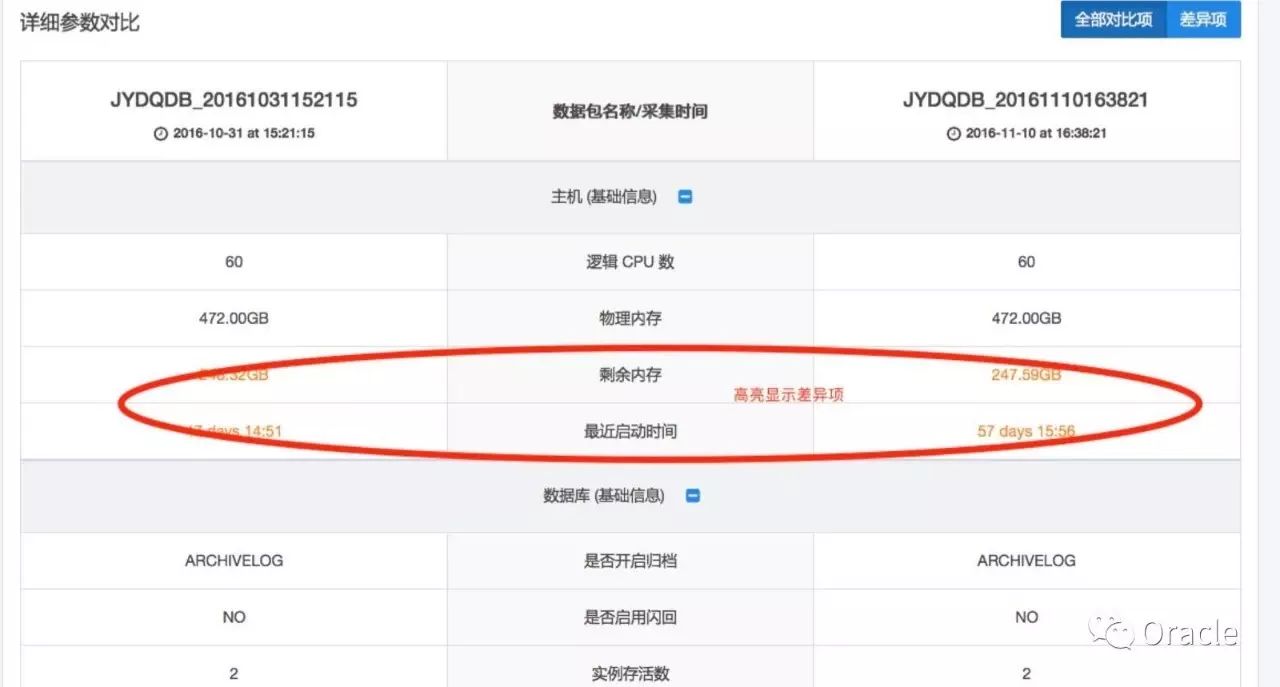Viewport: 1280px width, 687px height.
Task: Click the 是否开启归档 label
Action: [630, 561]
